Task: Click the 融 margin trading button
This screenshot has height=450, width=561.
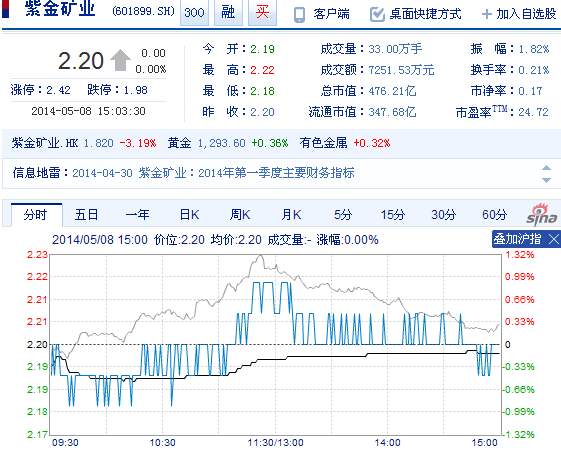Action: click(x=228, y=13)
